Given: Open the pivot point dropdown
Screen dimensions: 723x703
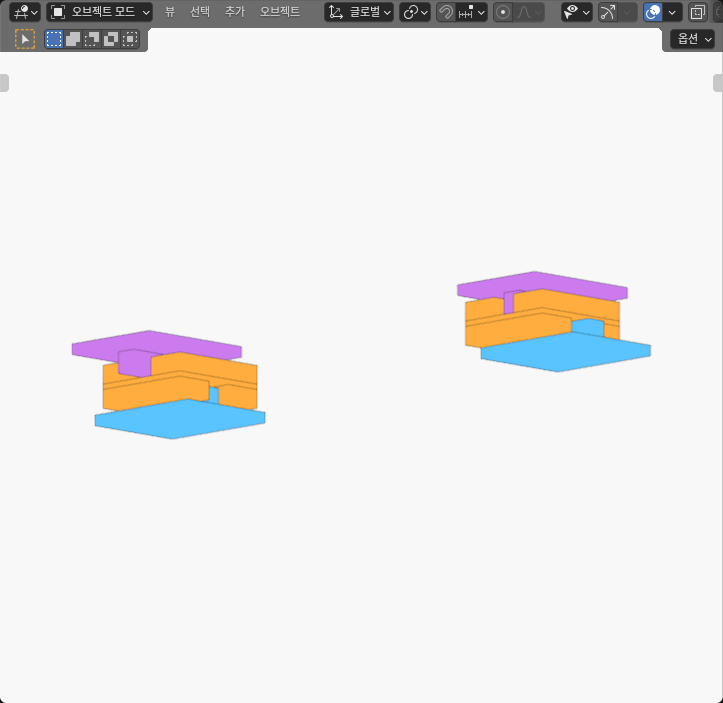Looking at the screenshot, I should 415,12.
